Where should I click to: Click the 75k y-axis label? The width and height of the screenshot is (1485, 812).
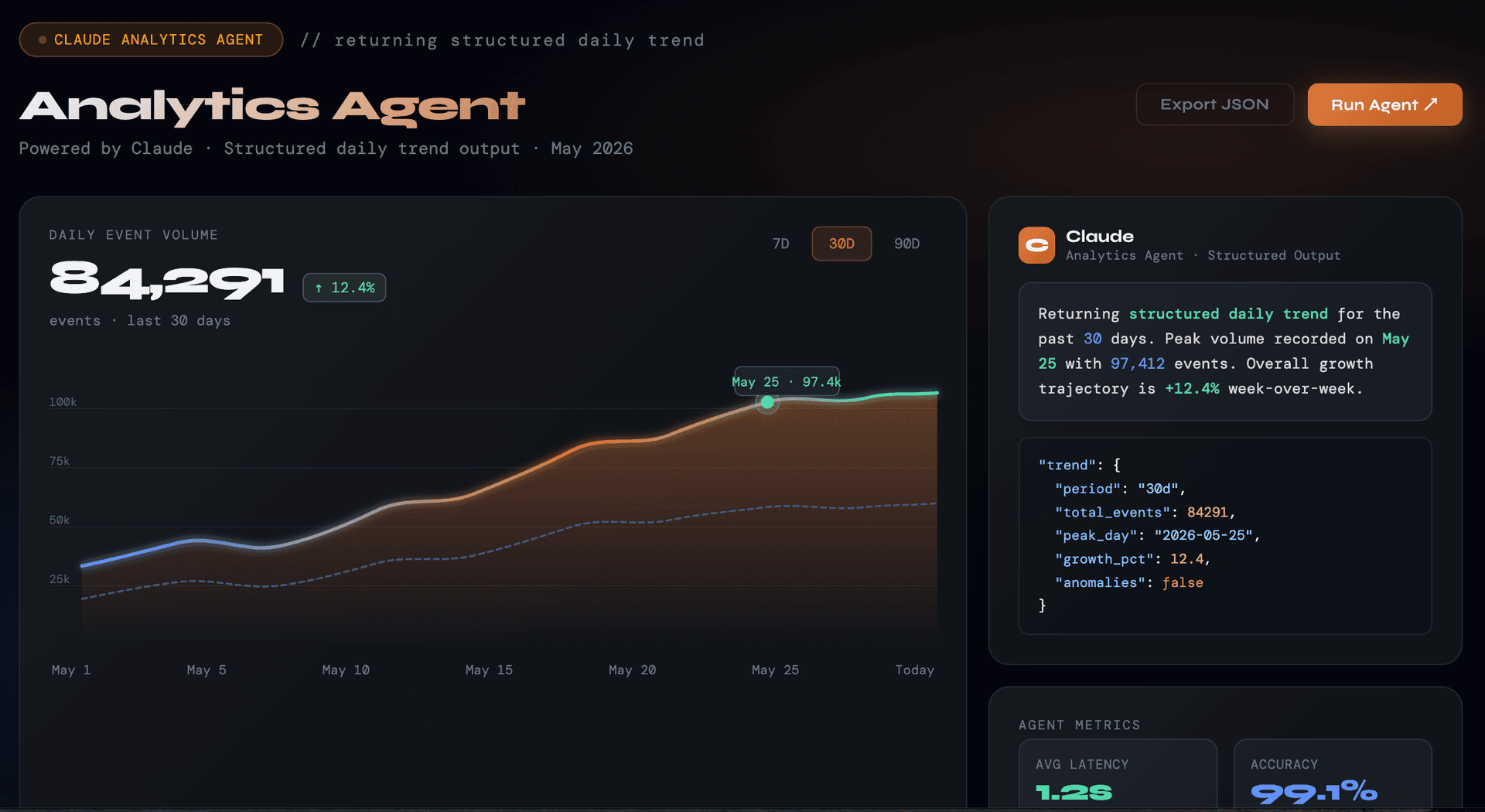point(60,461)
